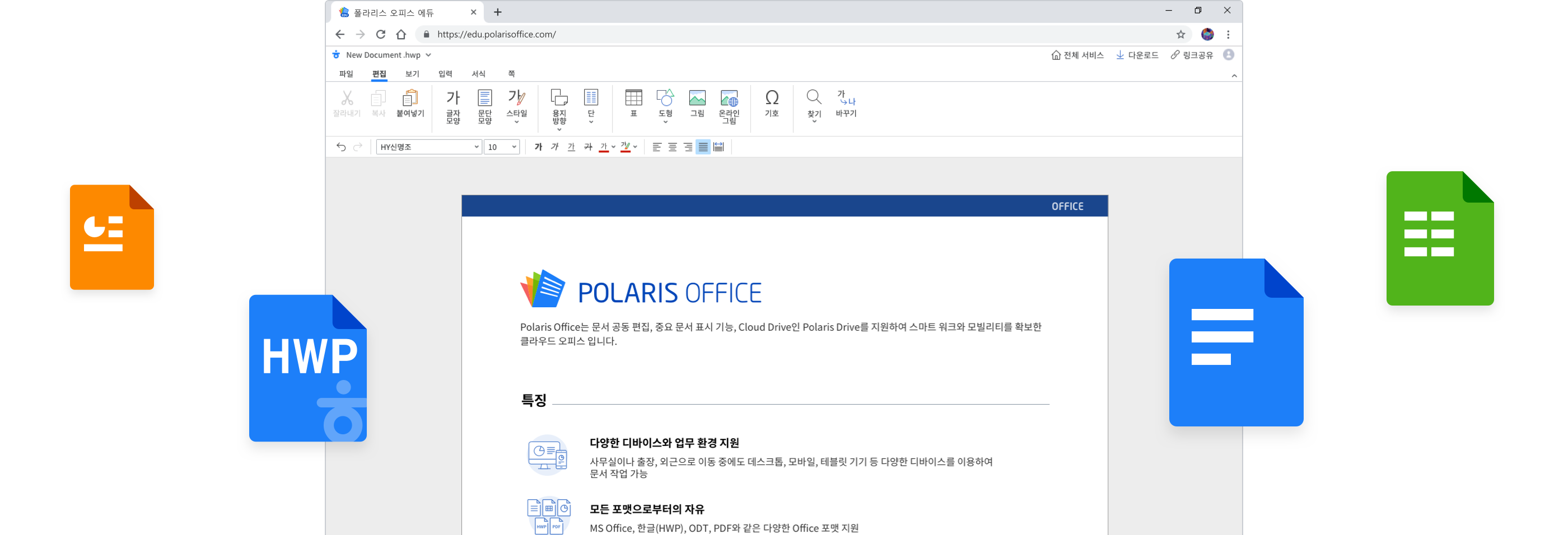The image size is (1568, 535).
Task: Click the 특징 heading in the document
Action: tap(533, 400)
